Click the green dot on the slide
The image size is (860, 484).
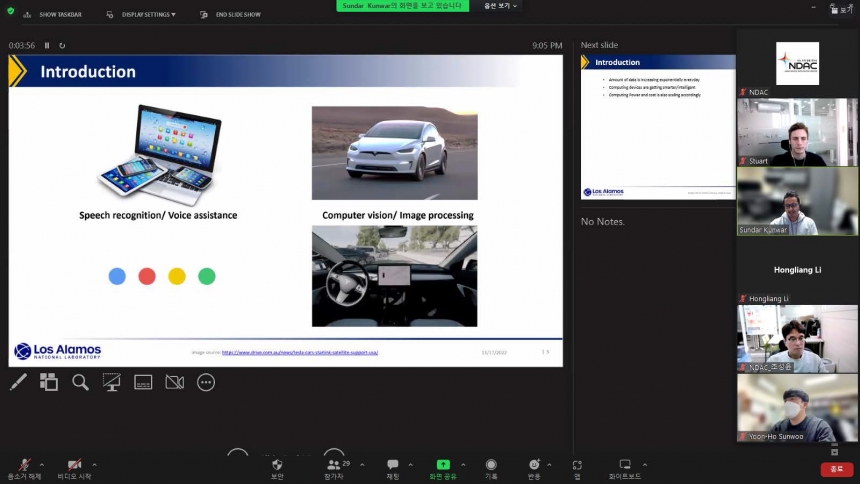[x=207, y=276]
